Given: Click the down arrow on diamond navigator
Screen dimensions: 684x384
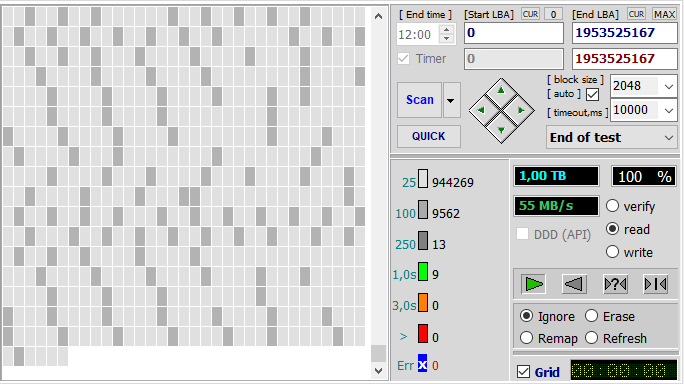Looking at the screenshot, I should point(501,130).
